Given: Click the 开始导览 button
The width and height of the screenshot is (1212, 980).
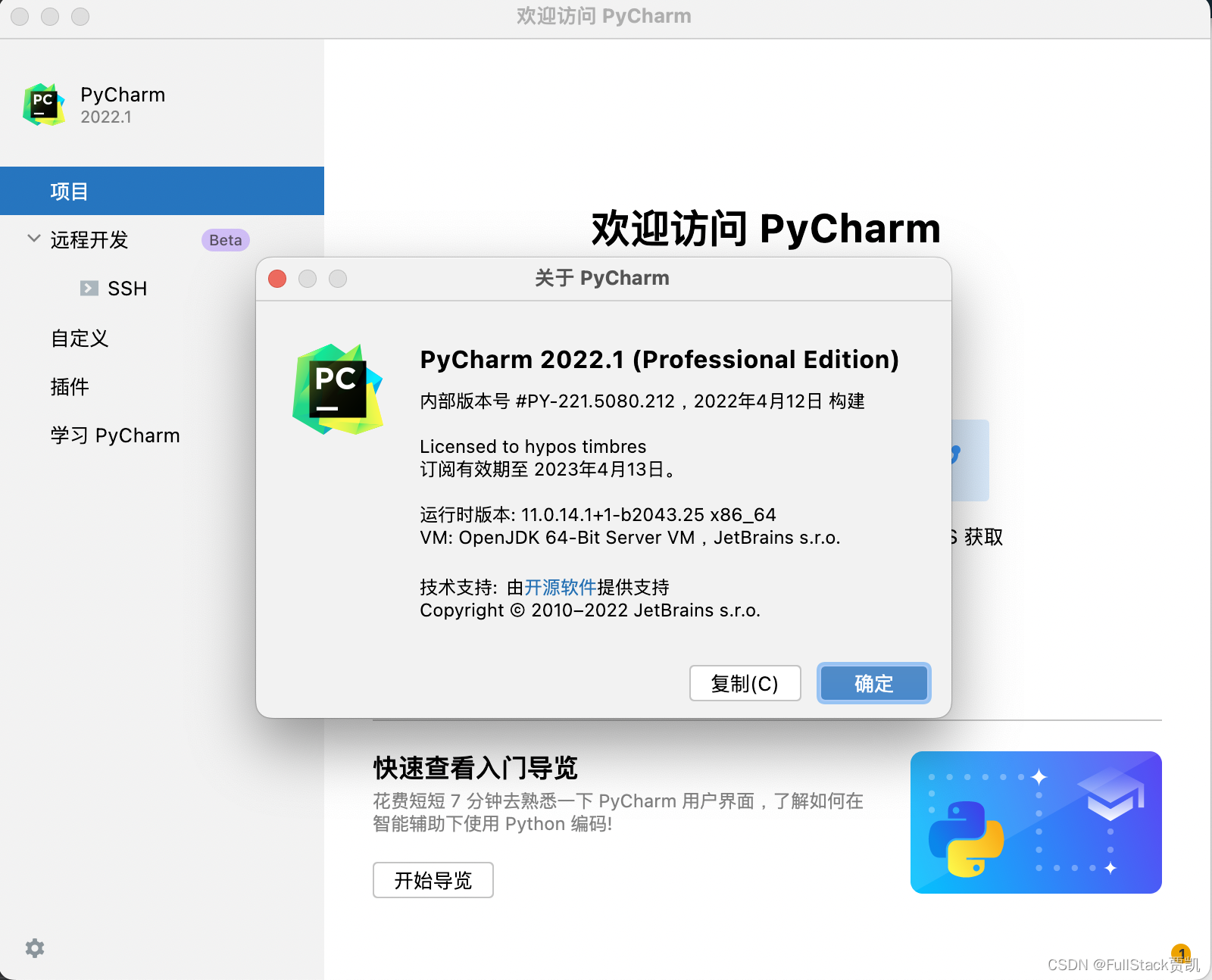Looking at the screenshot, I should [x=433, y=880].
